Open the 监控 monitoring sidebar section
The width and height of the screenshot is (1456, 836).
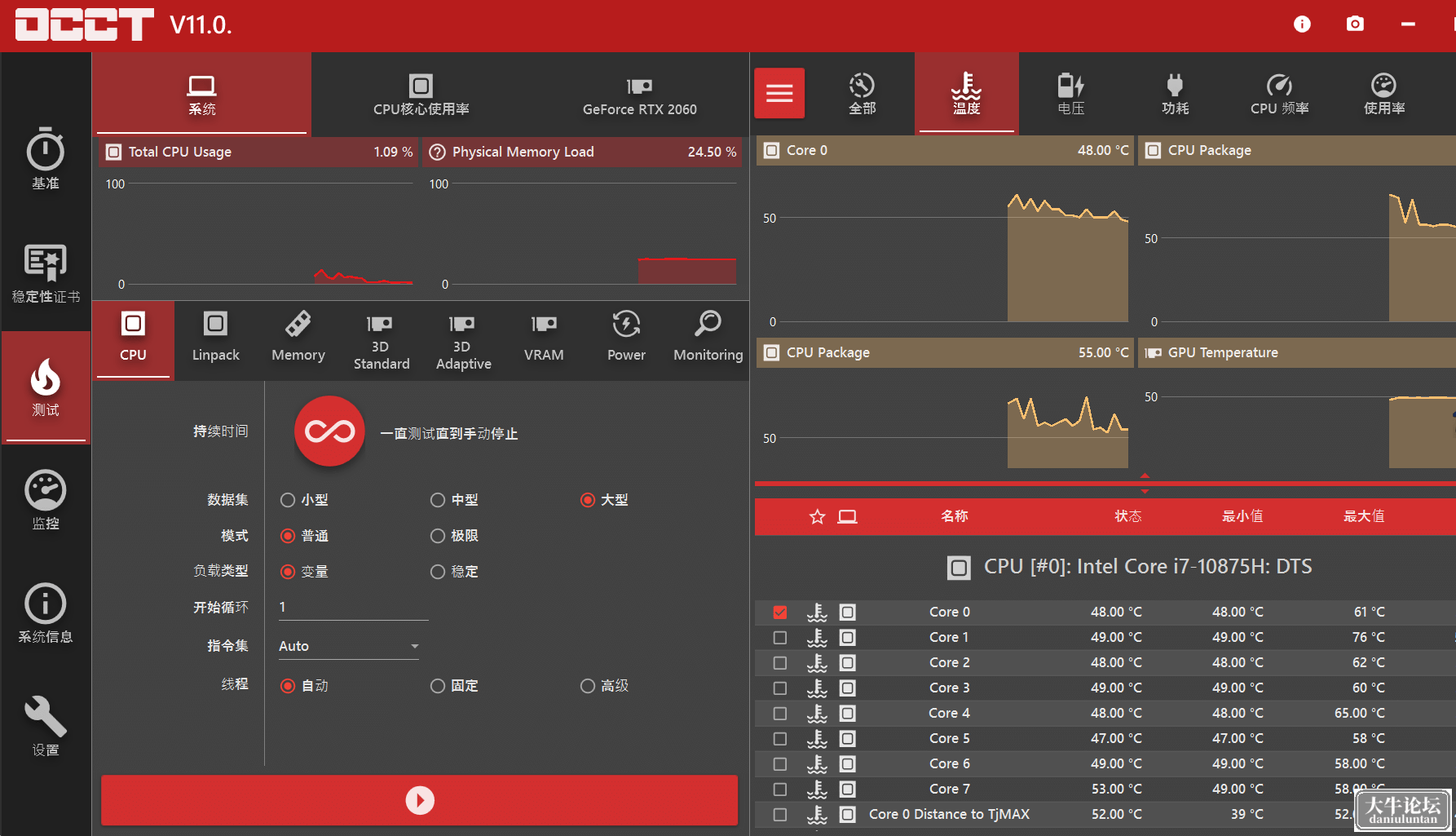coord(46,500)
